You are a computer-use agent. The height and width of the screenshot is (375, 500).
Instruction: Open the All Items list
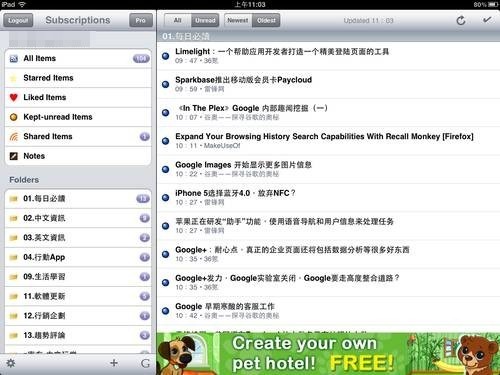point(78,59)
